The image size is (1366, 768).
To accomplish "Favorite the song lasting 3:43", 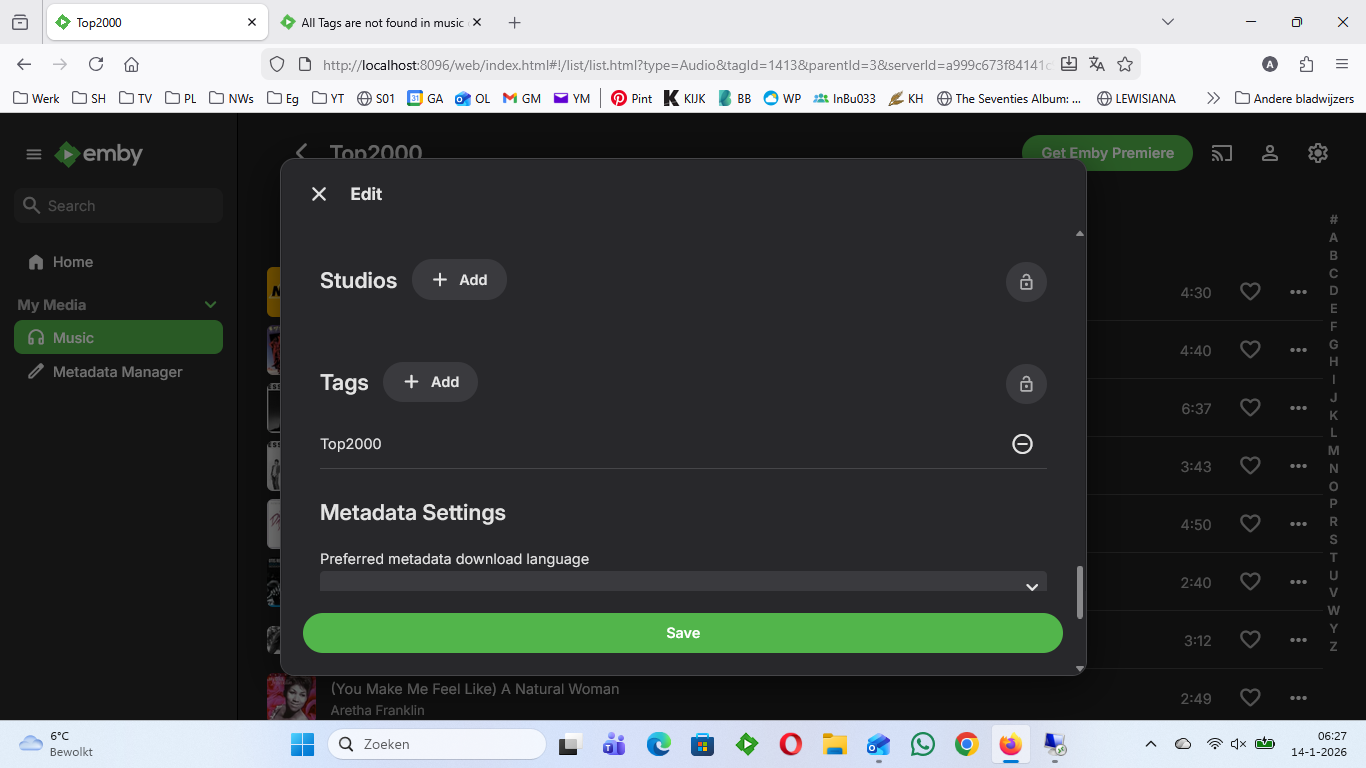I will 1250,466.
